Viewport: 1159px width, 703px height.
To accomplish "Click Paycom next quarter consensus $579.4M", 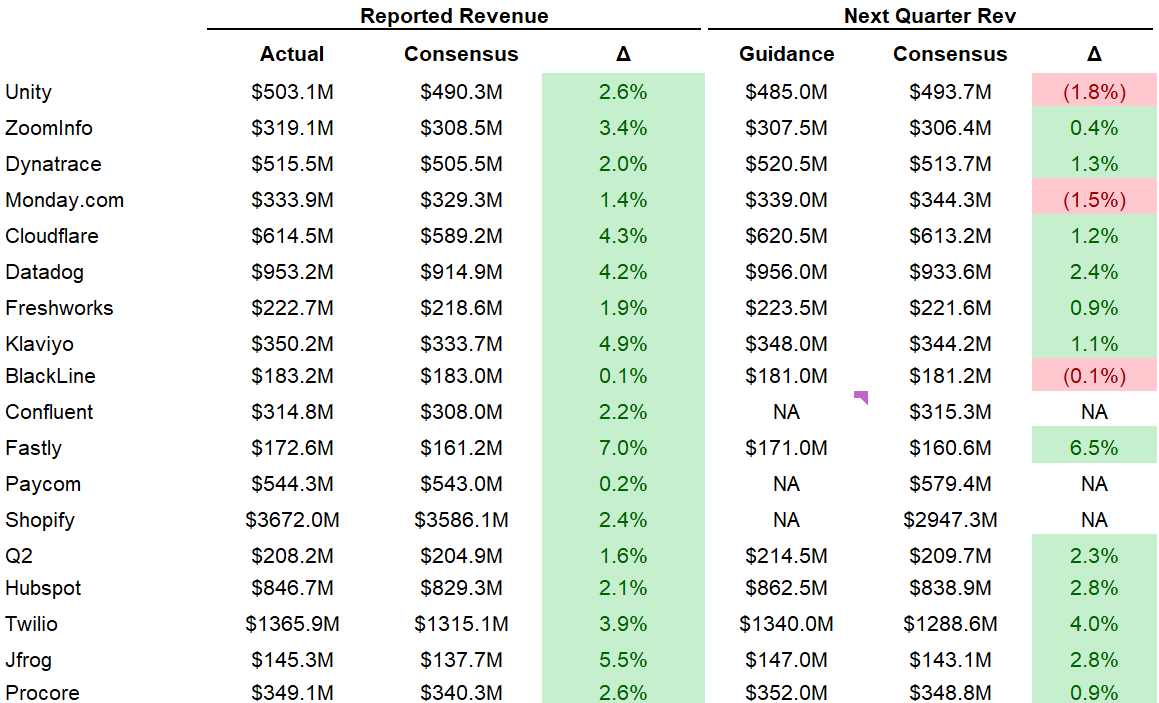I will [x=950, y=485].
